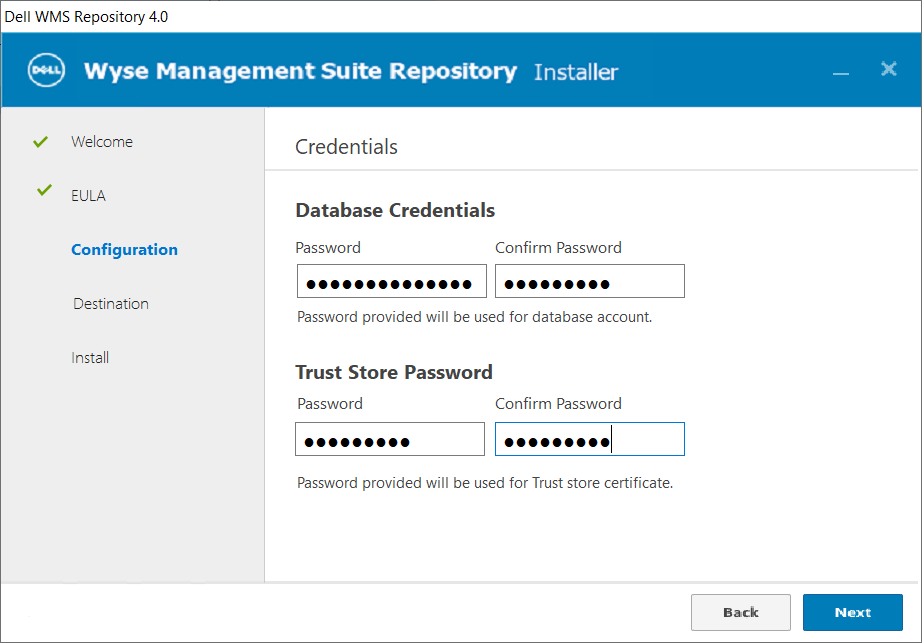Image resolution: width=924 pixels, height=643 pixels.
Task: Click the Trust Store Password field
Action: 389,439
